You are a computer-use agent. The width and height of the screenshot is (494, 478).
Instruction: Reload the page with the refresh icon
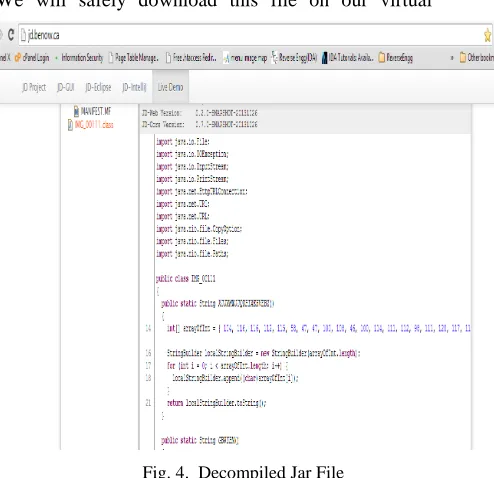point(11,35)
